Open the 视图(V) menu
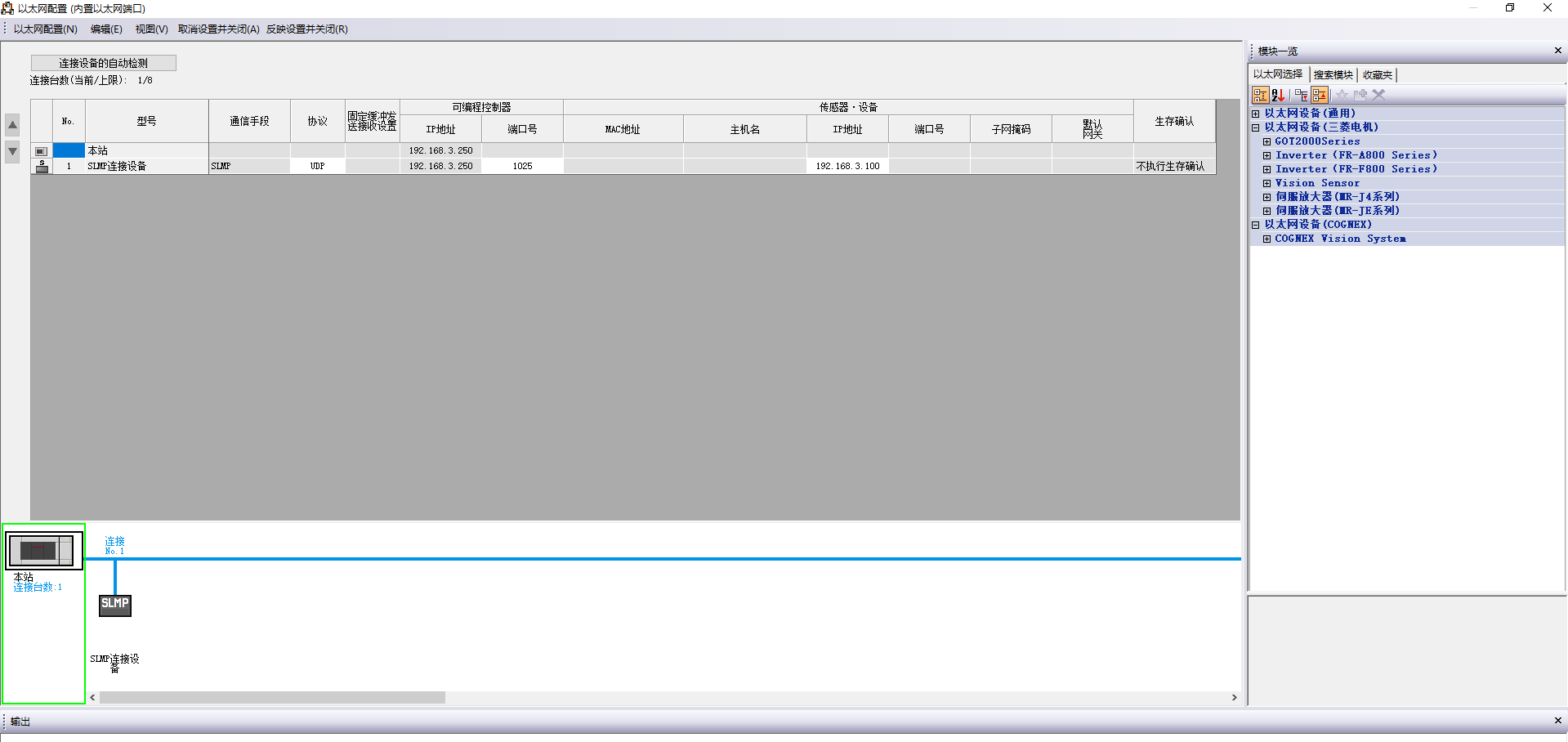1568x742 pixels. [151, 29]
